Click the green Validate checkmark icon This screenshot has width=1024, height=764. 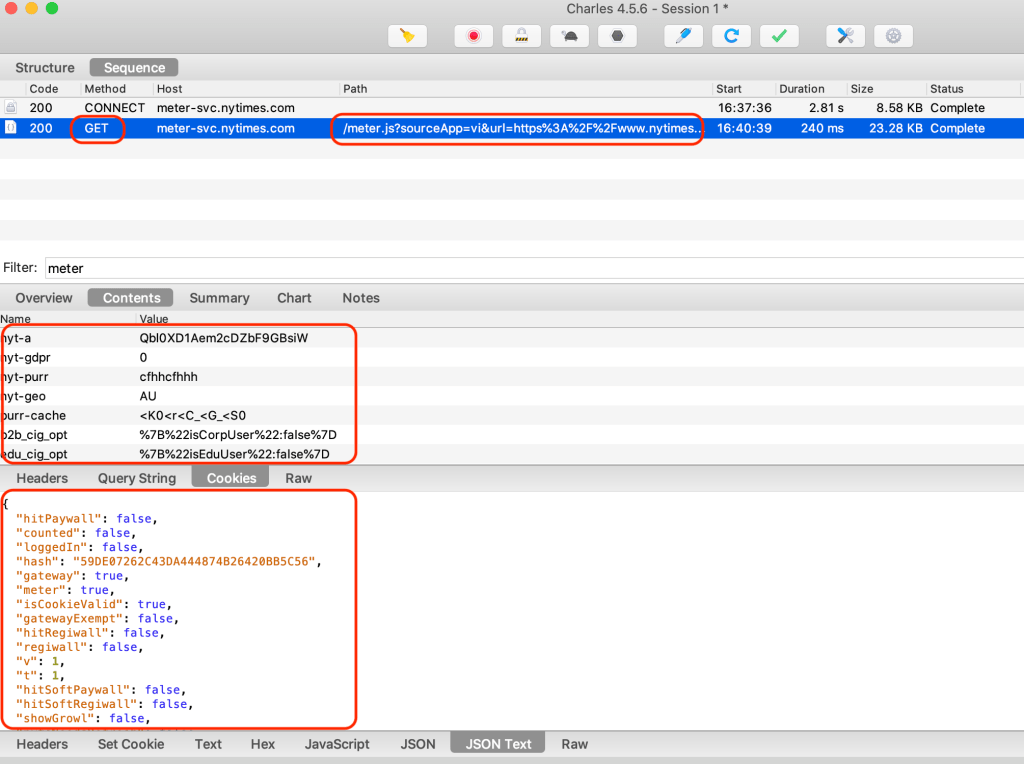coord(779,36)
